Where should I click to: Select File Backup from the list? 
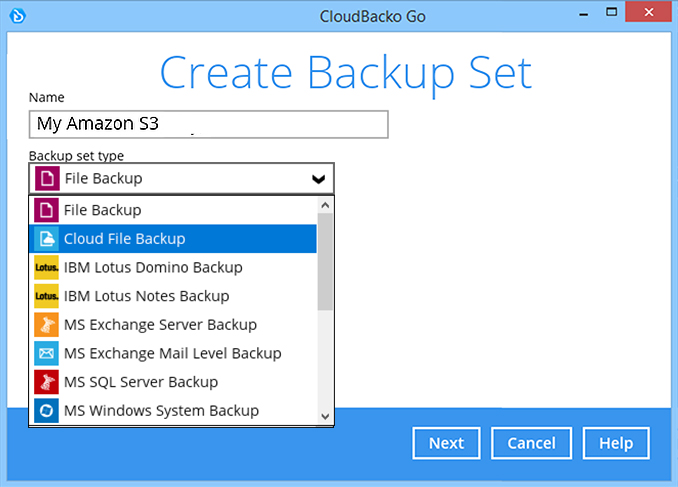(173, 210)
